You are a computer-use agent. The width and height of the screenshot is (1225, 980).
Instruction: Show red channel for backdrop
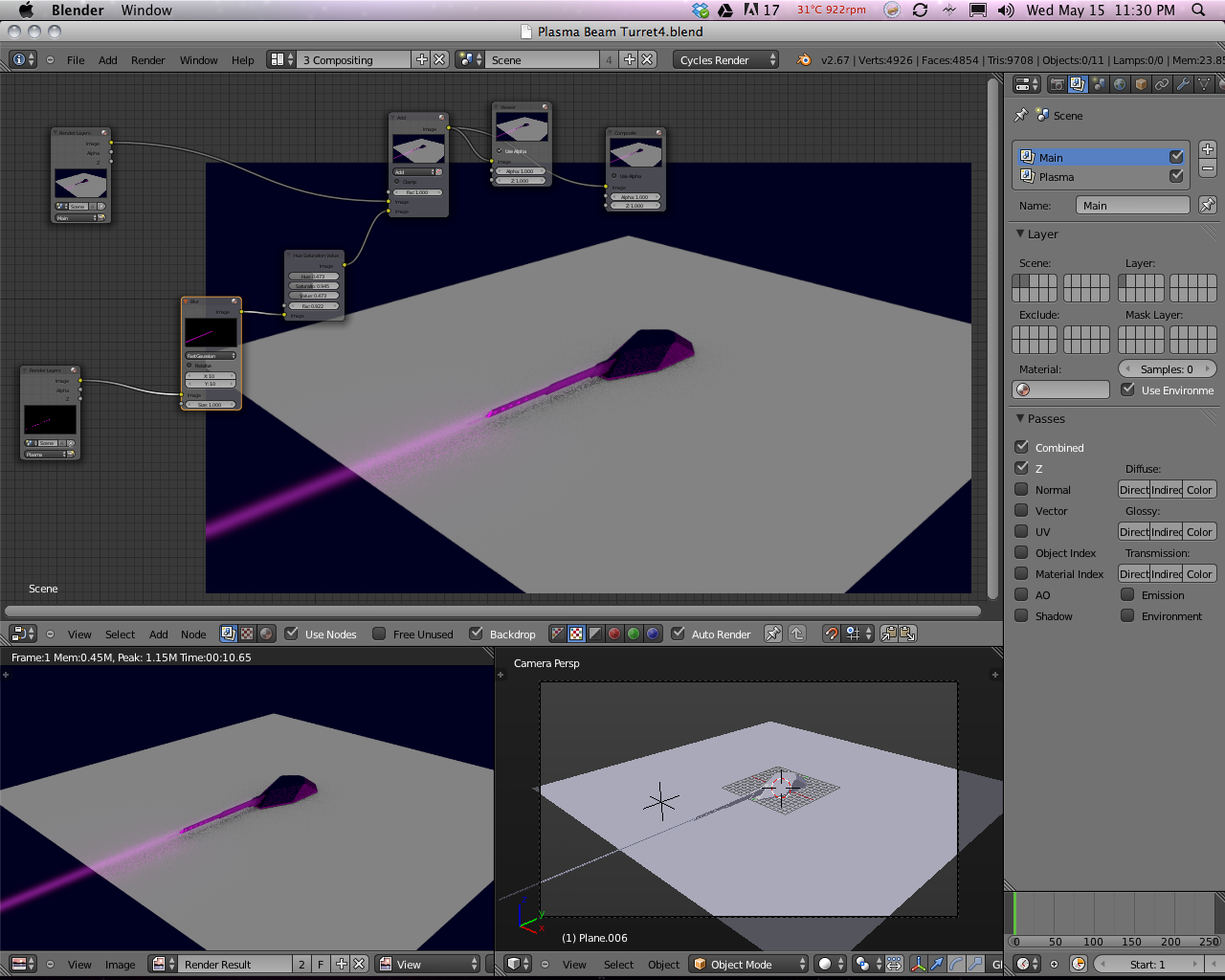tap(614, 634)
